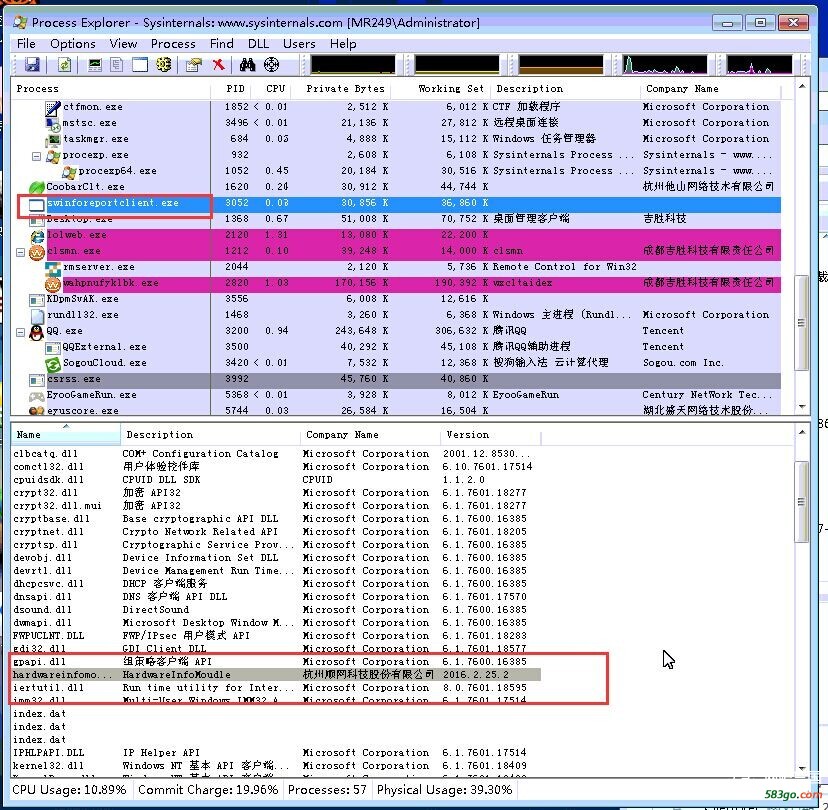Click the rmserver.exe process icon
The image size is (828, 810).
(x=53, y=268)
